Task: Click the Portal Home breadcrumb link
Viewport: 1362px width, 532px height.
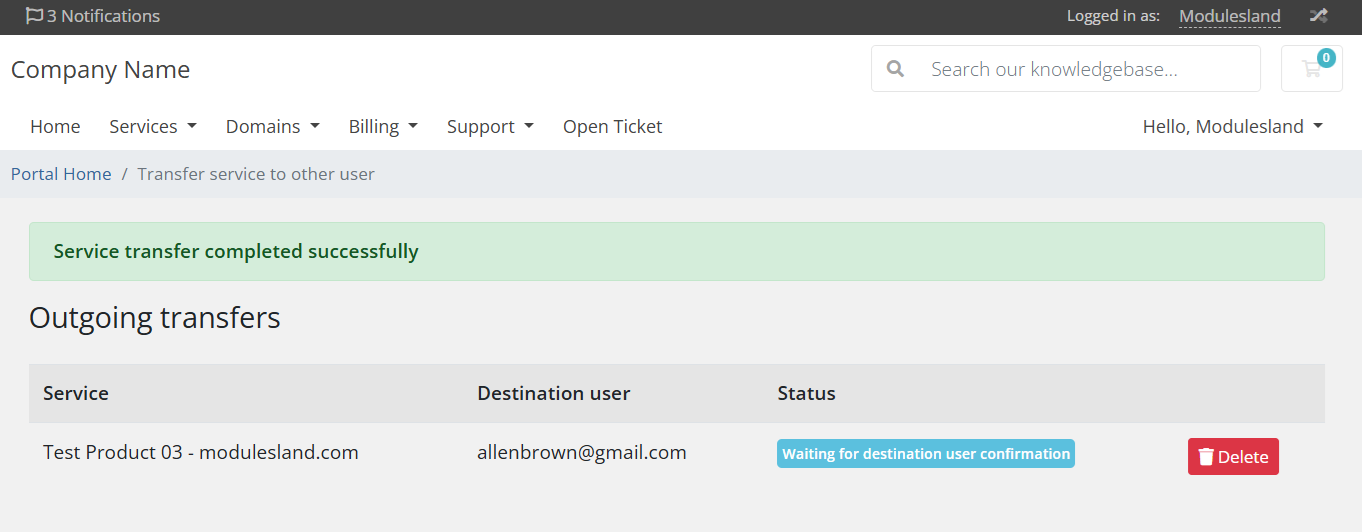Action: coord(61,174)
